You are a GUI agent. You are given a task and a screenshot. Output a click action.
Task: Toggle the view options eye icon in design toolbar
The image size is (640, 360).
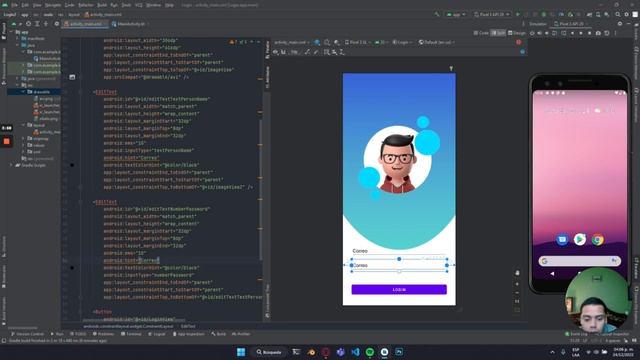276,52
